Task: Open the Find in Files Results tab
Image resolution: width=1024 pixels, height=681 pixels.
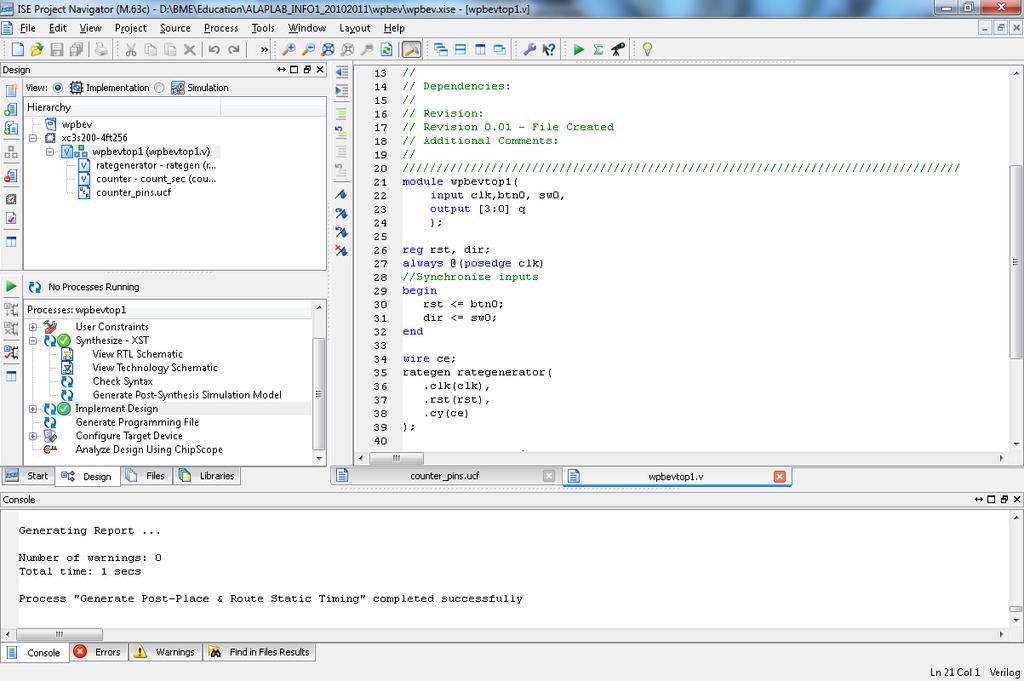Action: pyautogui.click(x=259, y=652)
